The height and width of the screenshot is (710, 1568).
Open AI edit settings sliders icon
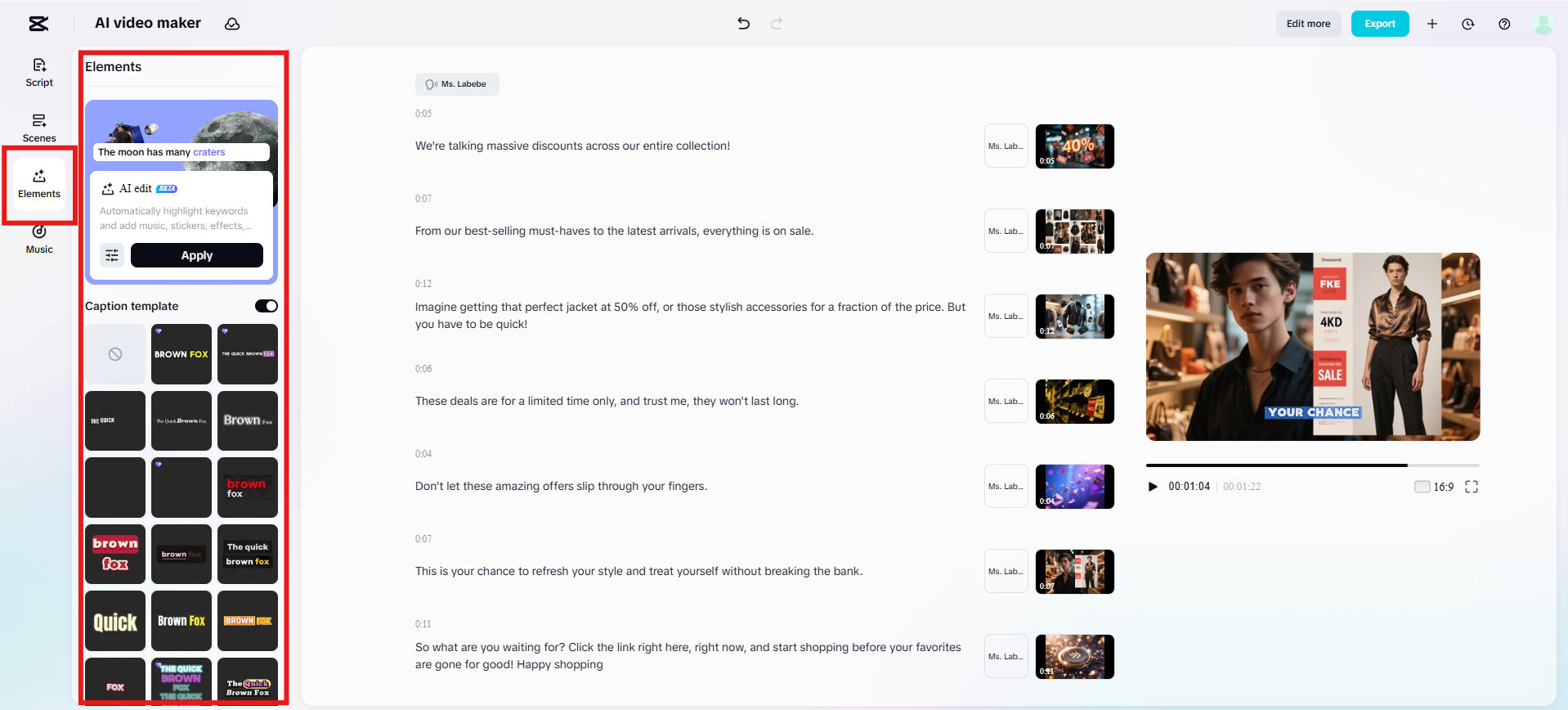click(x=112, y=255)
